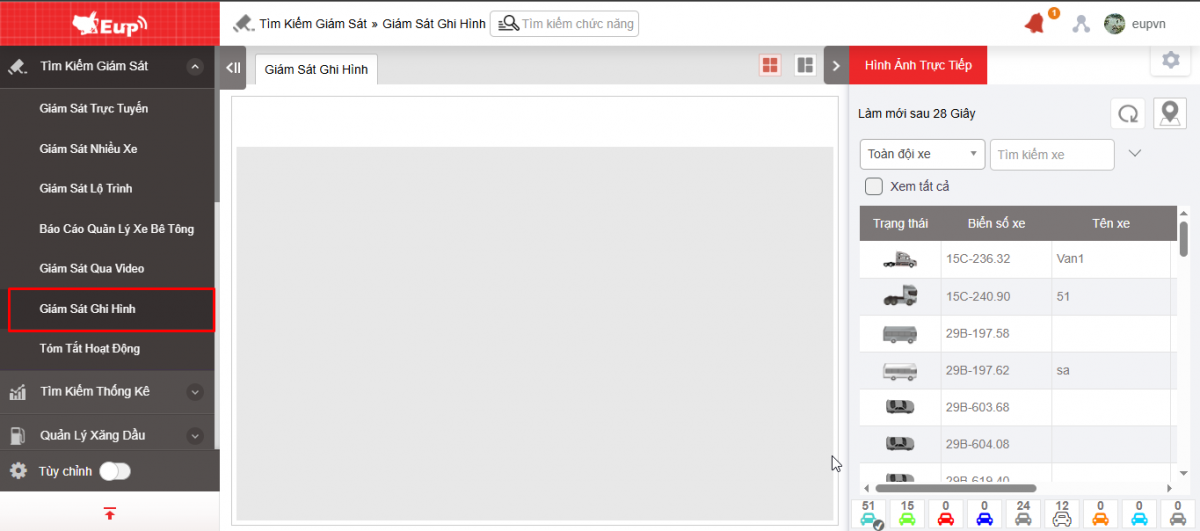Click the truck icon for 15C-240.90
Image resolution: width=1200 pixels, height=531 pixels.
tap(899, 296)
